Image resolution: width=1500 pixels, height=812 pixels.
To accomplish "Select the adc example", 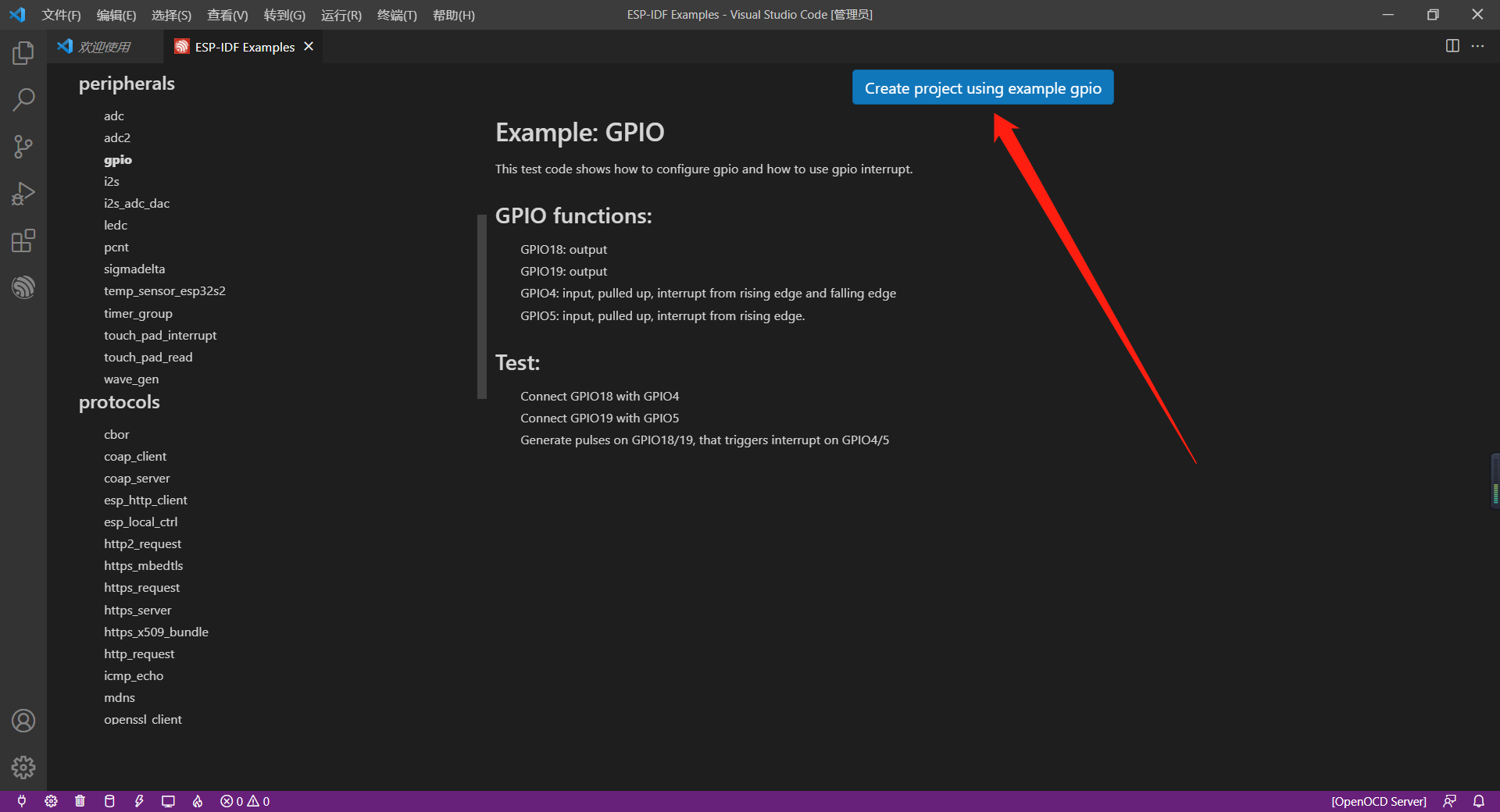I will pyautogui.click(x=114, y=116).
